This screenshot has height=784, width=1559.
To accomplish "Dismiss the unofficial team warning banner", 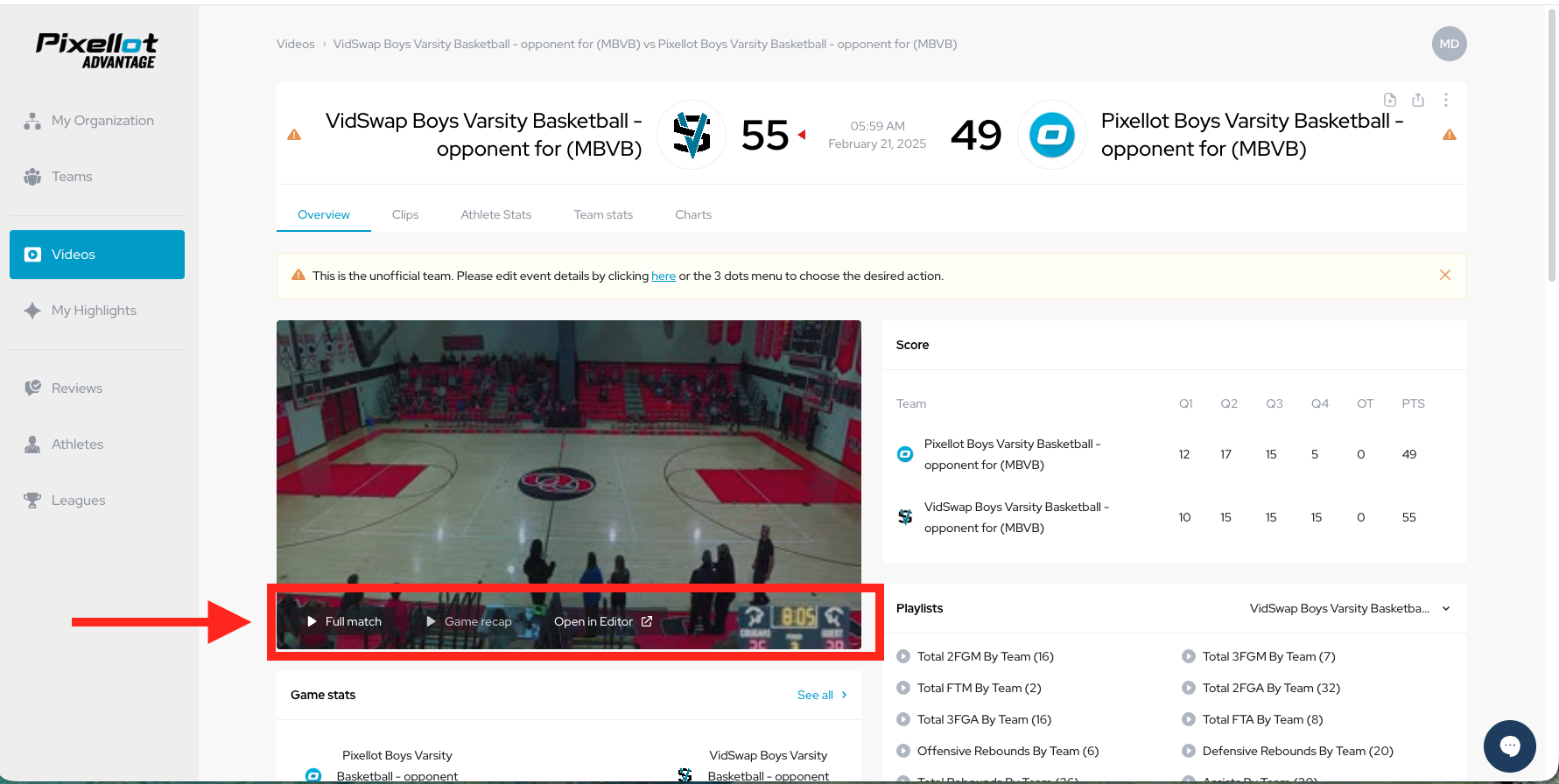I will (x=1444, y=275).
